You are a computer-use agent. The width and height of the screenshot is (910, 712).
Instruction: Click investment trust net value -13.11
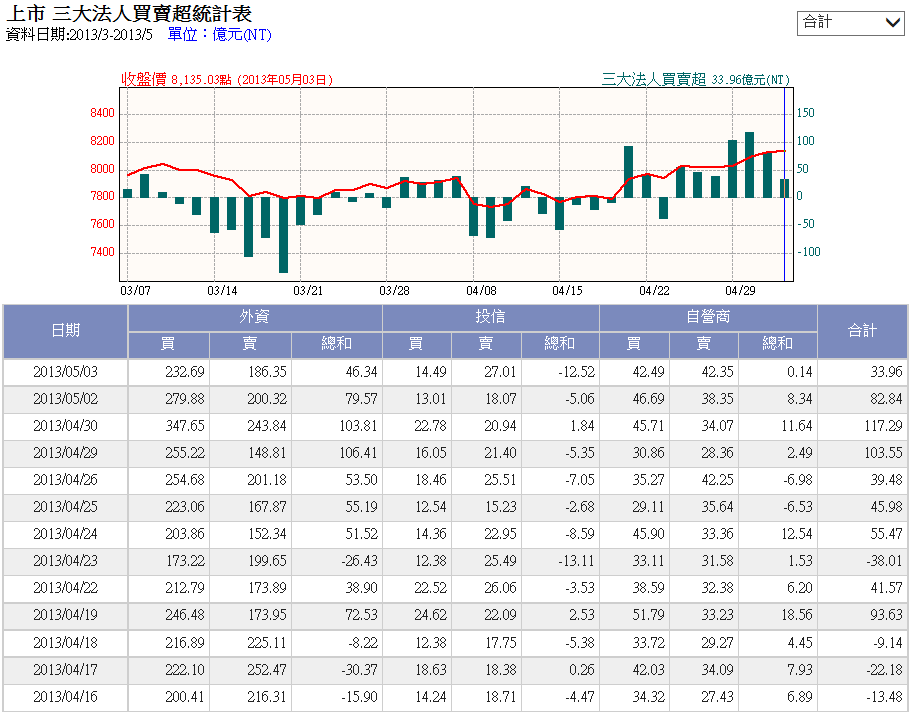[576, 561]
